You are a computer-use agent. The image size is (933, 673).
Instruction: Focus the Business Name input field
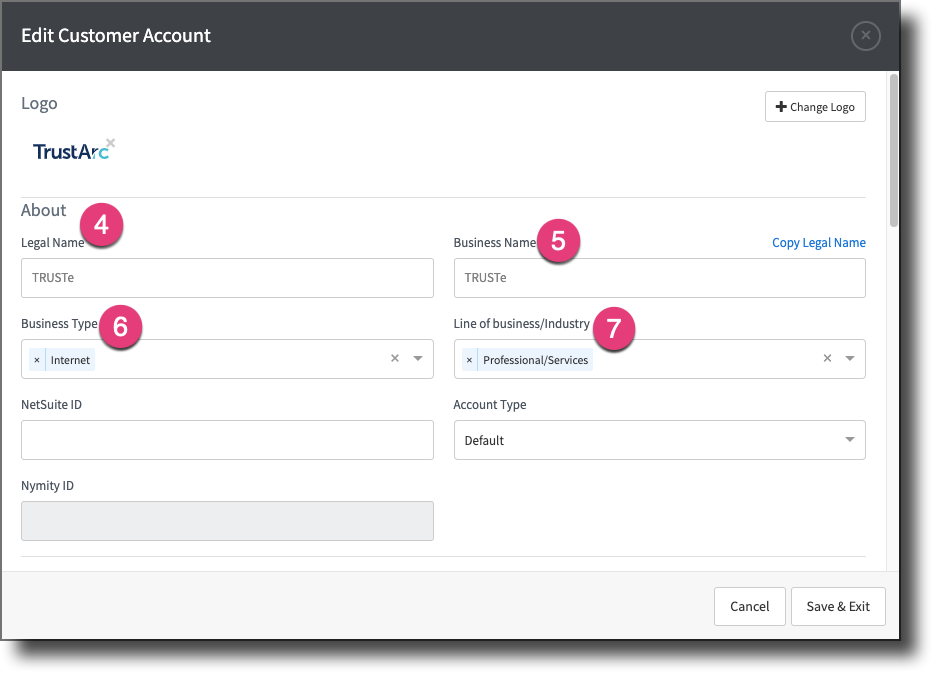pos(659,278)
